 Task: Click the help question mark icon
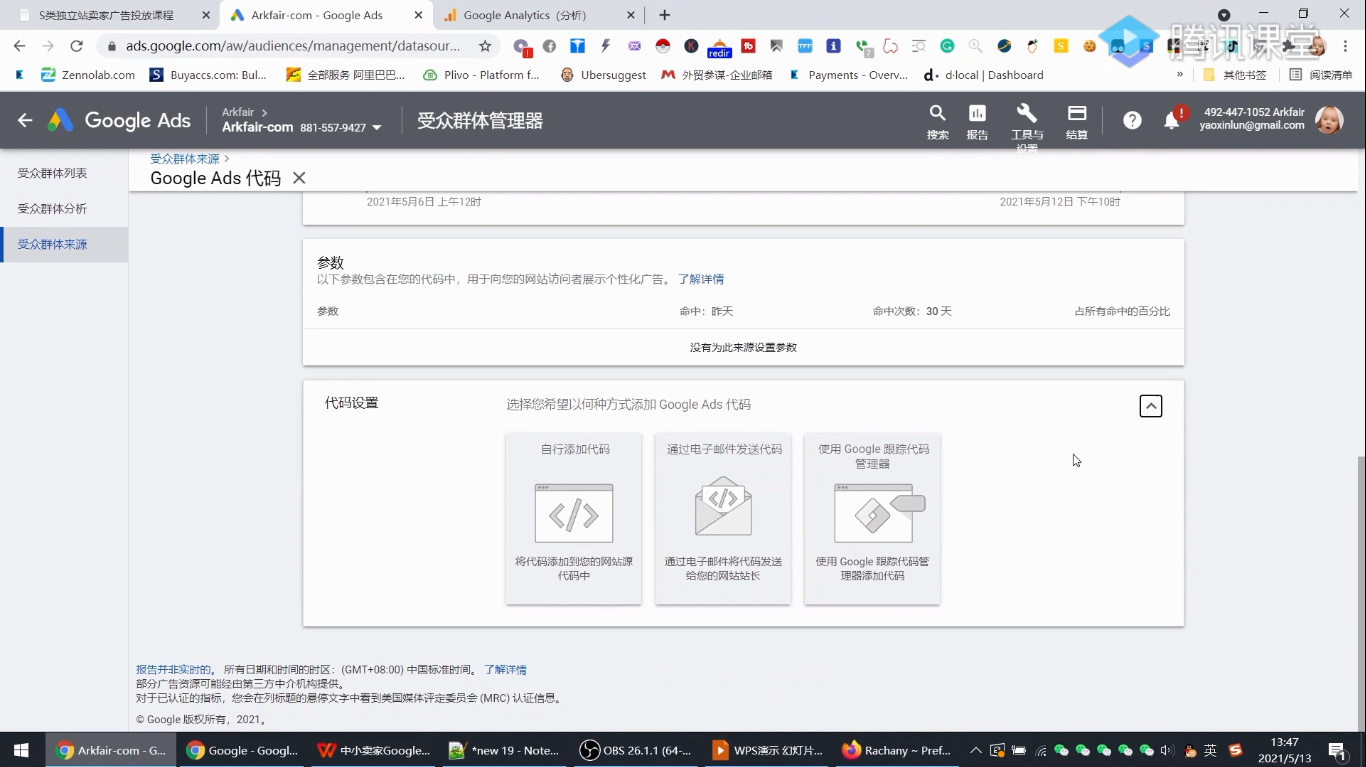(1131, 119)
